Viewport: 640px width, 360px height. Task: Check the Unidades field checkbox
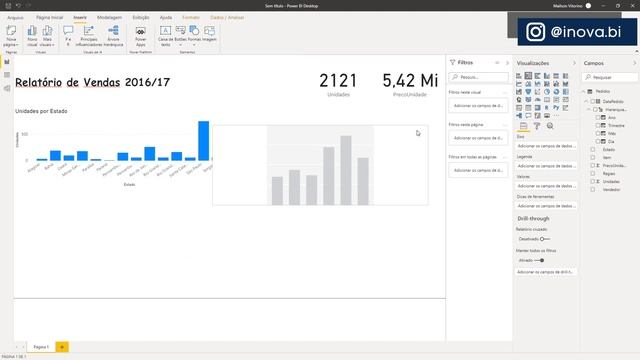pyautogui.click(x=593, y=182)
